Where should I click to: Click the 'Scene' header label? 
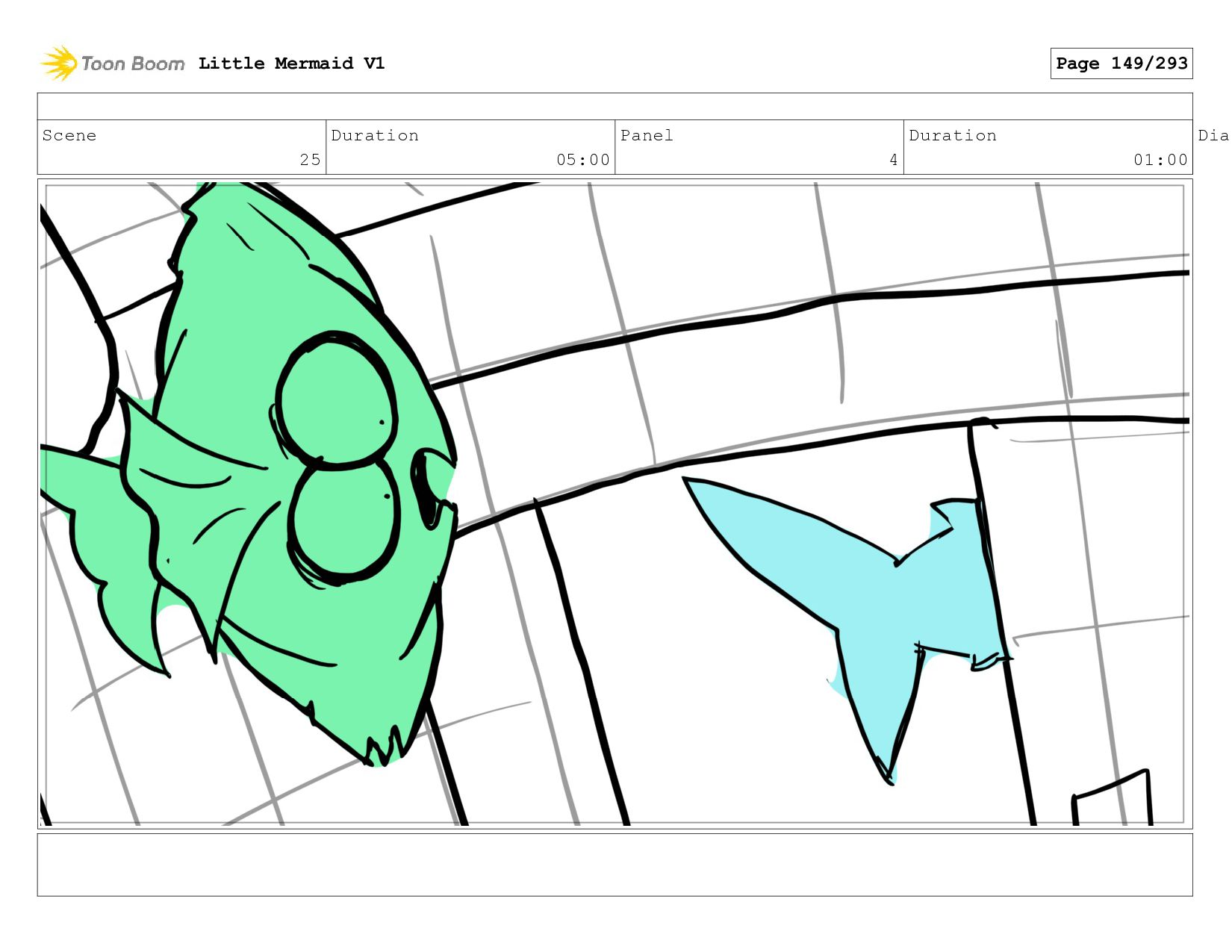[69, 135]
